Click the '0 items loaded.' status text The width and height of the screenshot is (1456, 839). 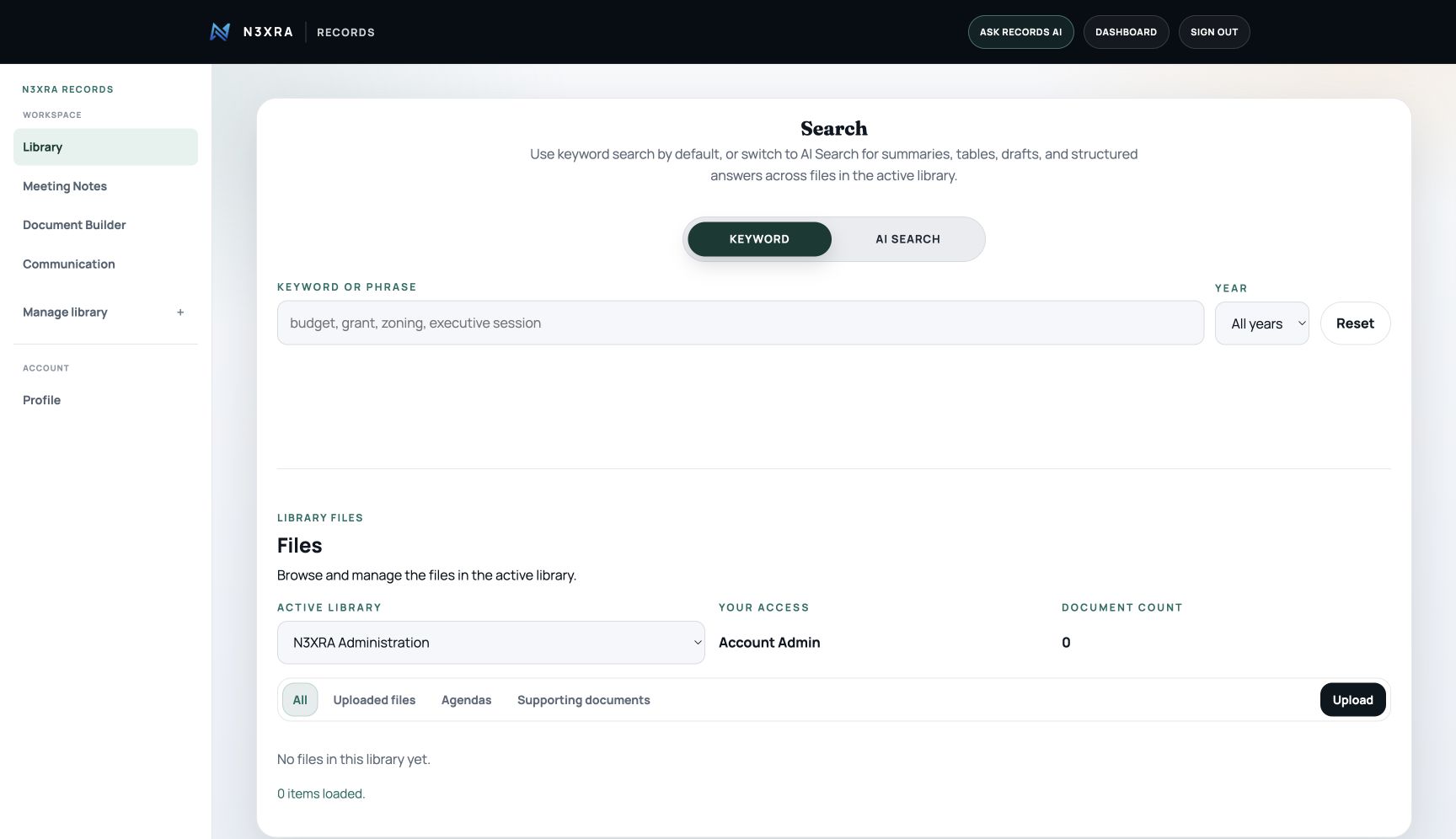pos(321,794)
